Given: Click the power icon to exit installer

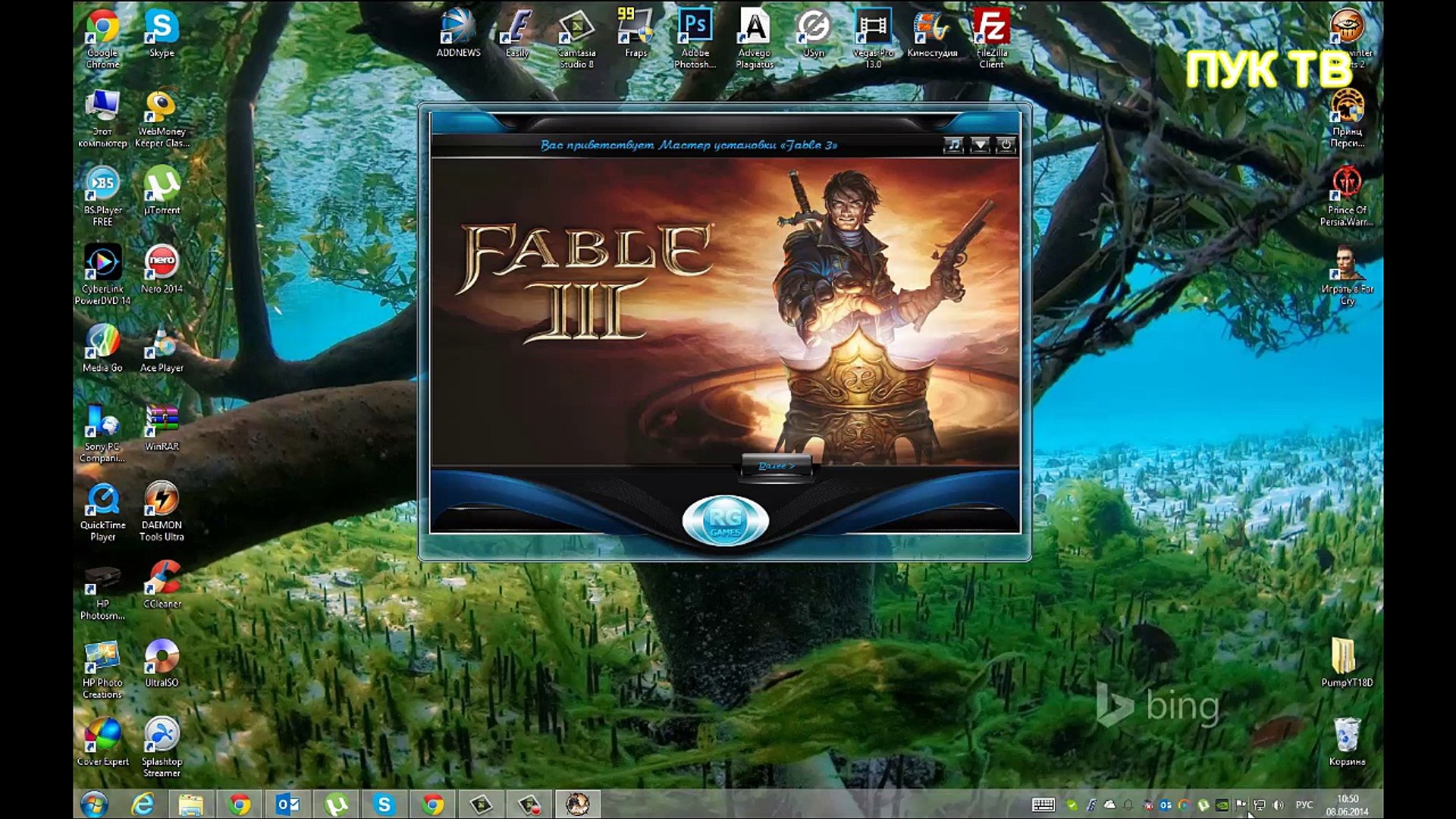Looking at the screenshot, I should pyautogui.click(x=1006, y=144).
